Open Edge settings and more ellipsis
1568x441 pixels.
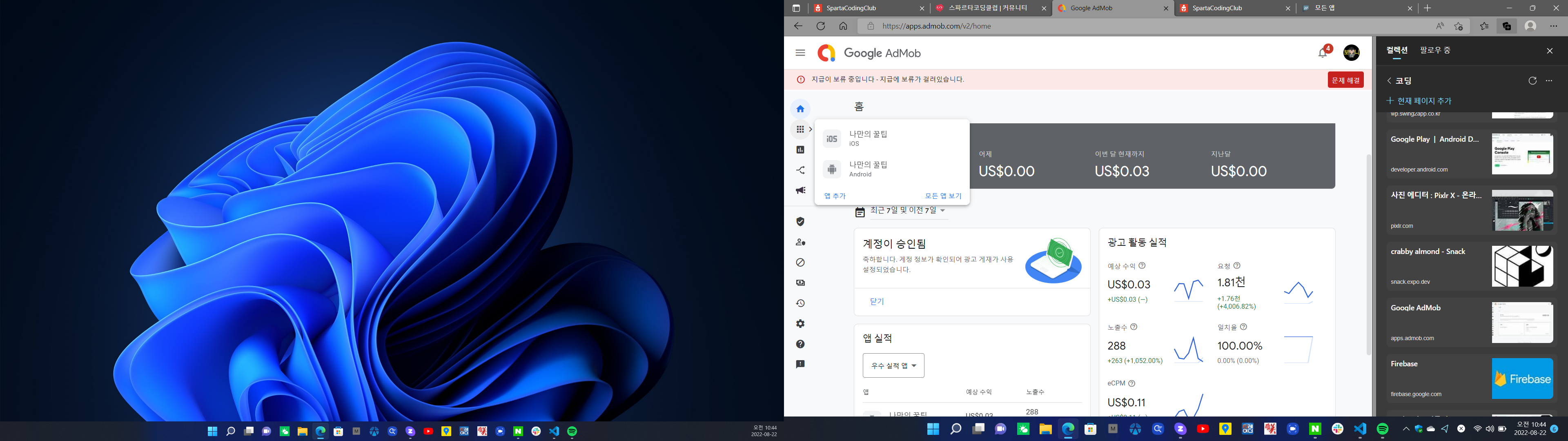(1554, 26)
